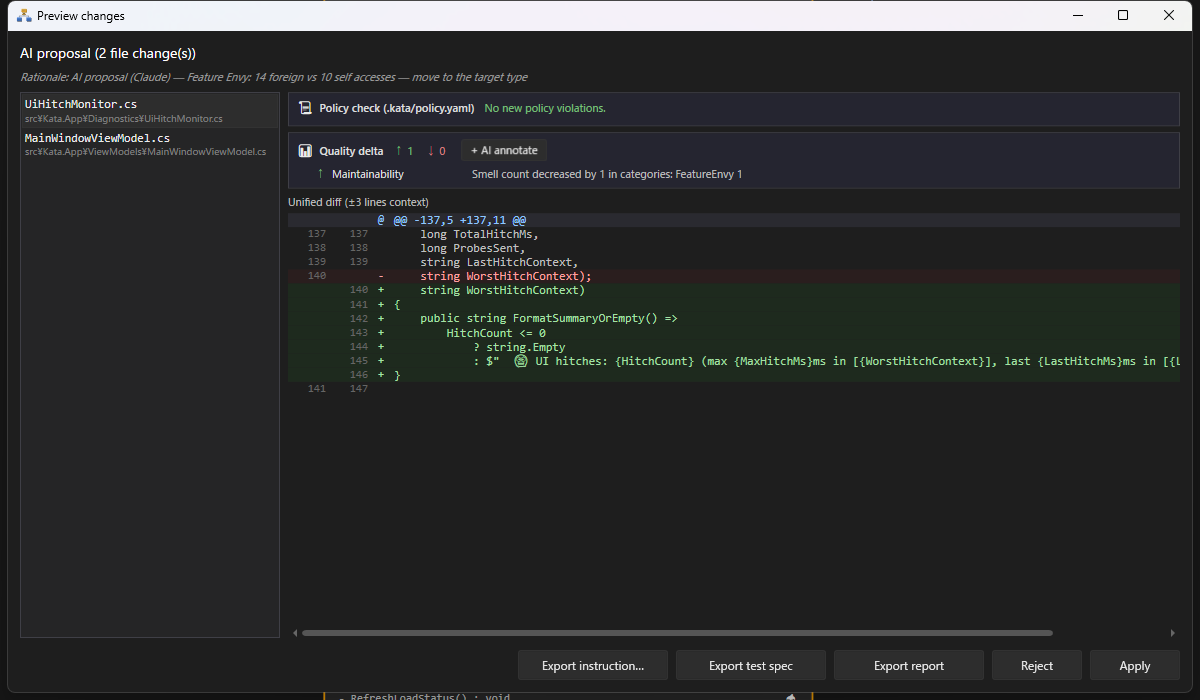This screenshot has height=700, width=1200.
Task: Click Export report button
Action: point(909,665)
